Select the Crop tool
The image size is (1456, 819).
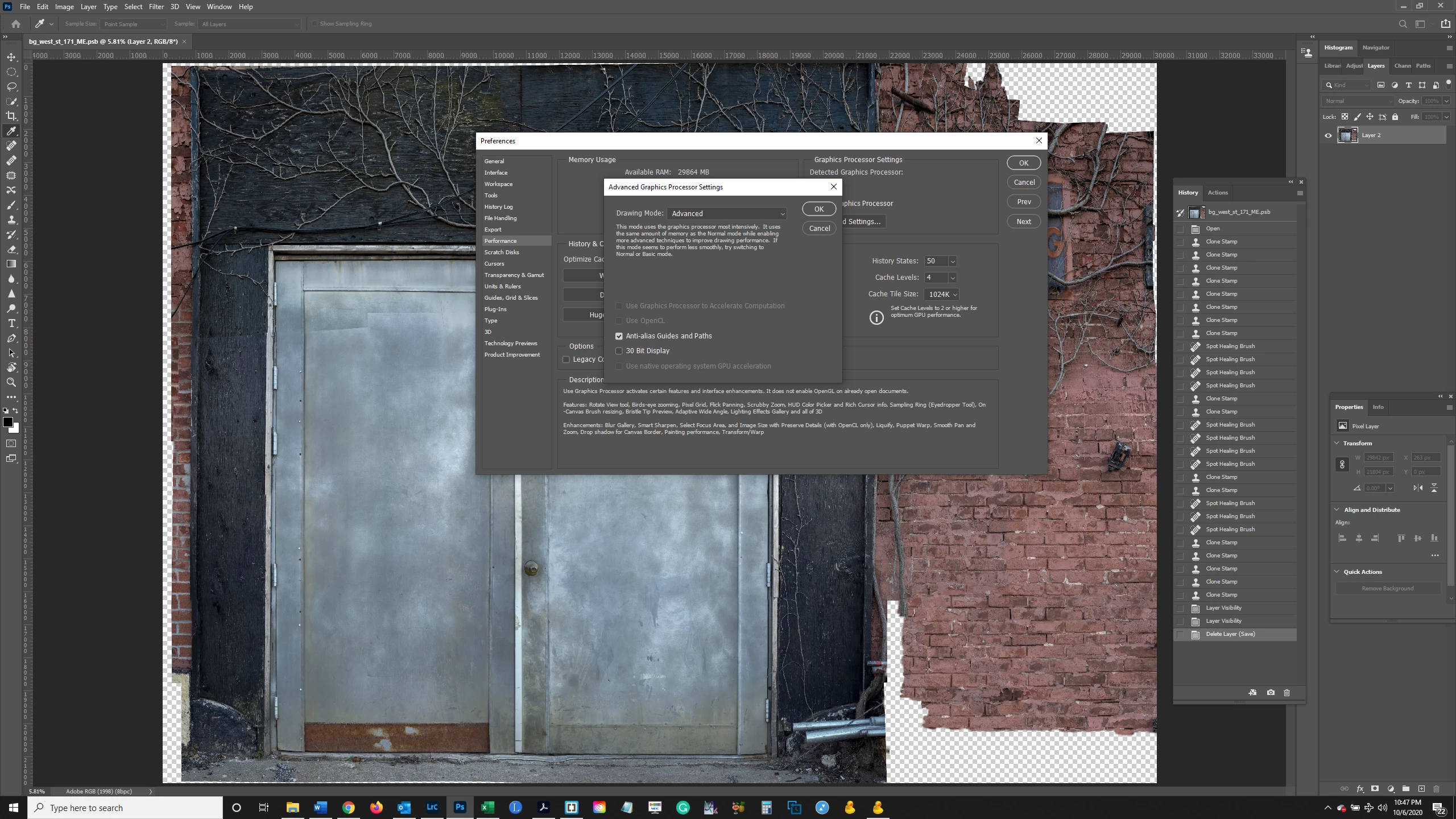pos(11,116)
